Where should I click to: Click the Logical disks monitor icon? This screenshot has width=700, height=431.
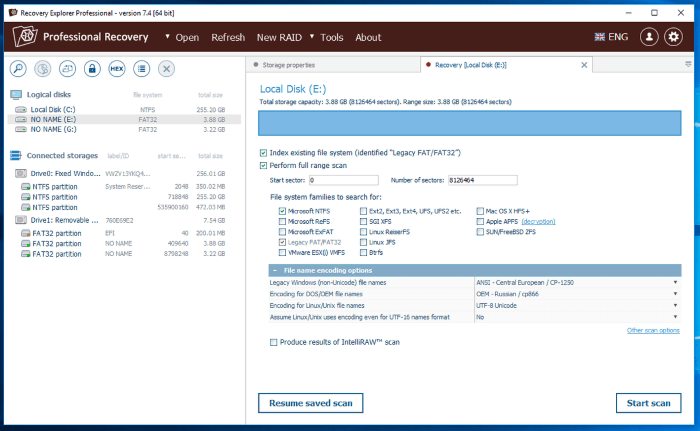click(16, 95)
